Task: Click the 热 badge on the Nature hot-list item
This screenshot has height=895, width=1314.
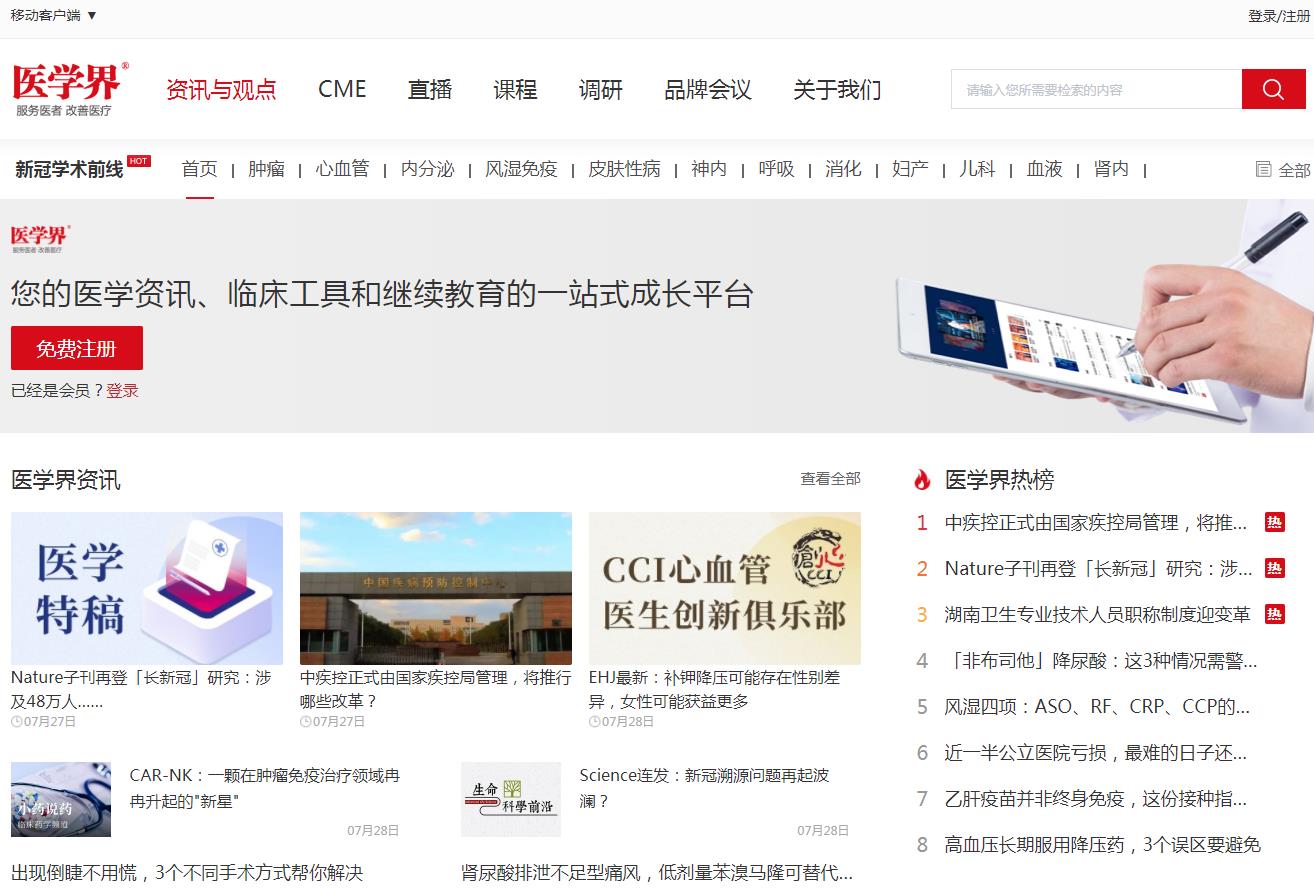Action: 1274,568
